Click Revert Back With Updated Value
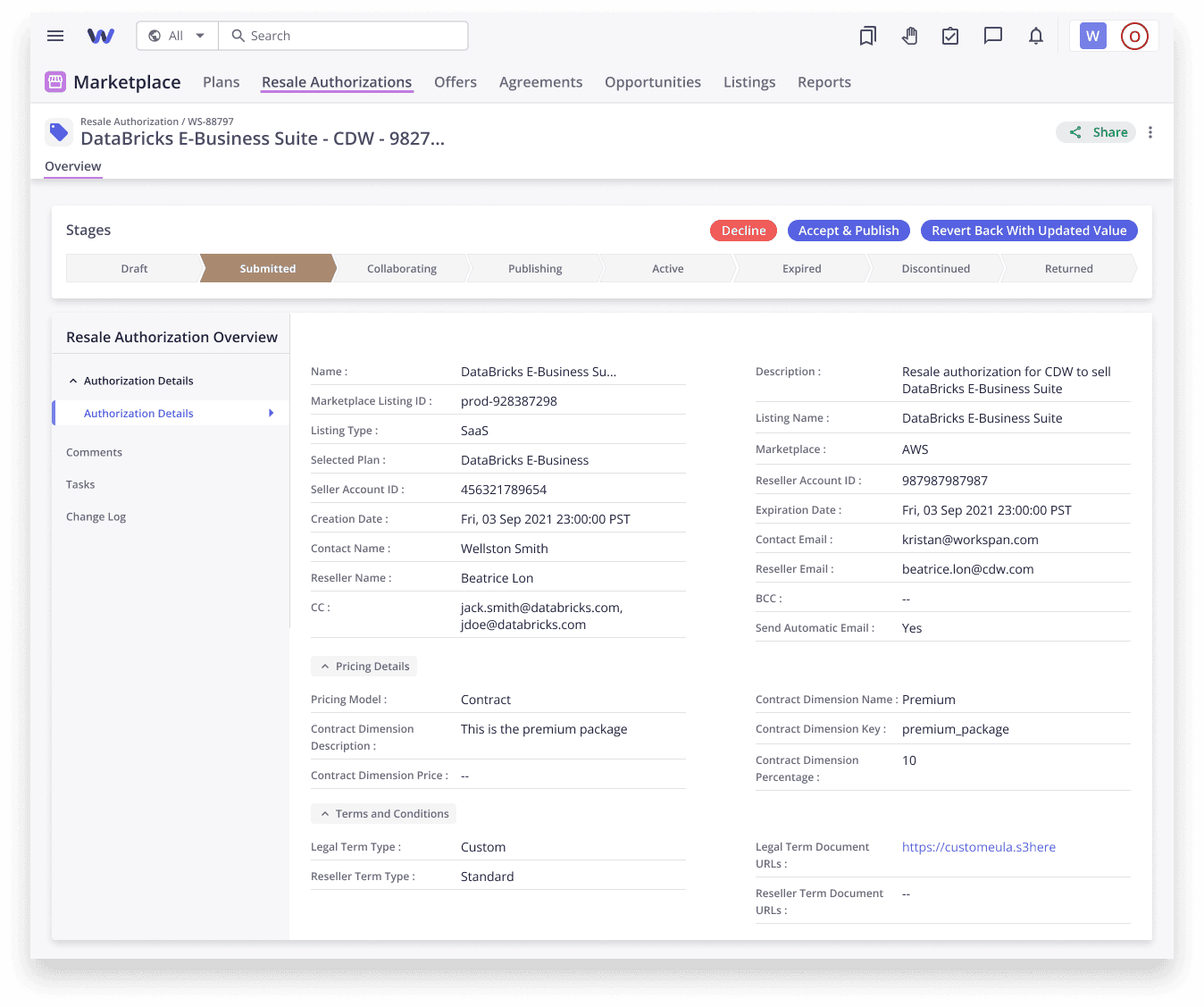 [1029, 231]
